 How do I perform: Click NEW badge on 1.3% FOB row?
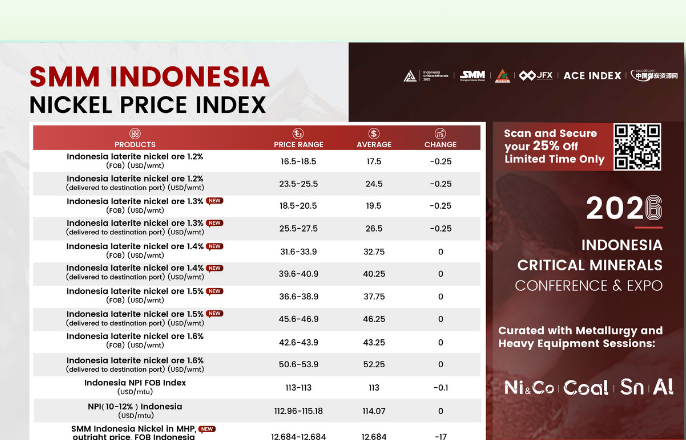point(214,201)
